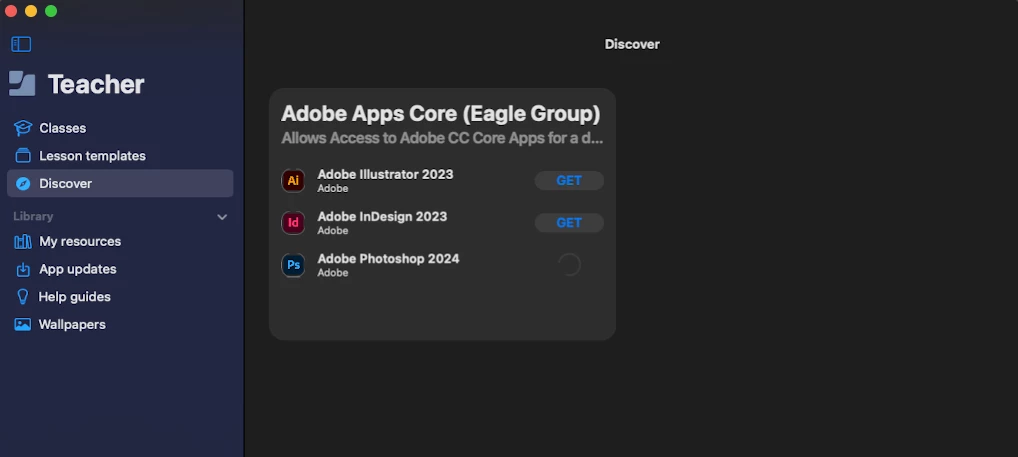The height and width of the screenshot is (457, 1018).
Task: Collapse the Library section chevron
Action: (222, 217)
